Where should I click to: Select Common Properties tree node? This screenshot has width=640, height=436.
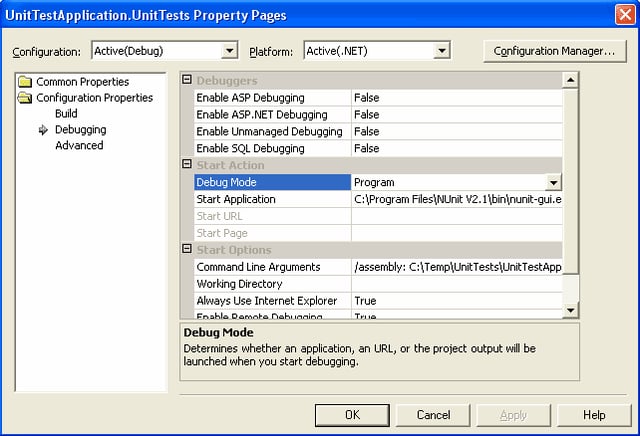pyautogui.click(x=82, y=82)
